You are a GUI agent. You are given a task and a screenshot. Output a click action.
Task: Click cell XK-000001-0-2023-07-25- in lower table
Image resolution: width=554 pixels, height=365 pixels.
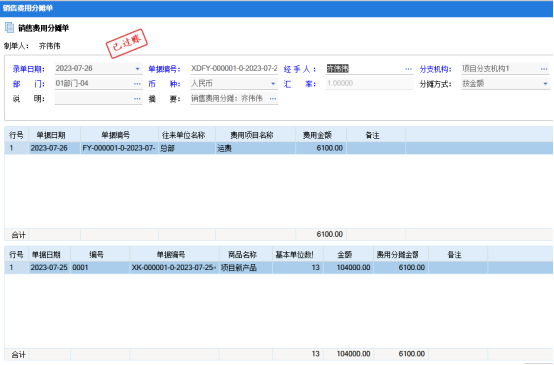point(175,267)
